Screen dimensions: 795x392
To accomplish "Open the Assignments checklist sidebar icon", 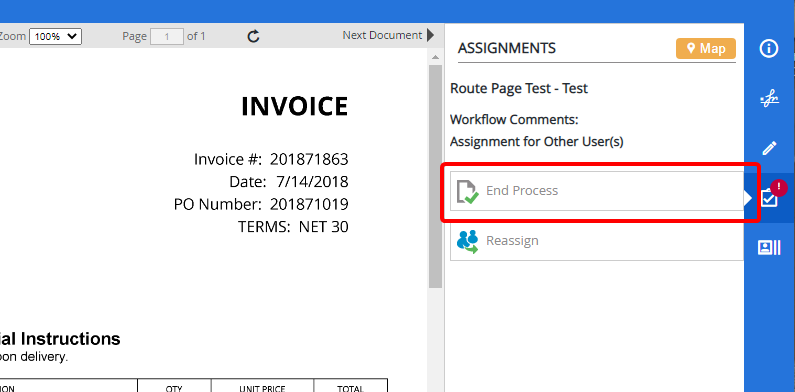I will pyautogui.click(x=769, y=199).
